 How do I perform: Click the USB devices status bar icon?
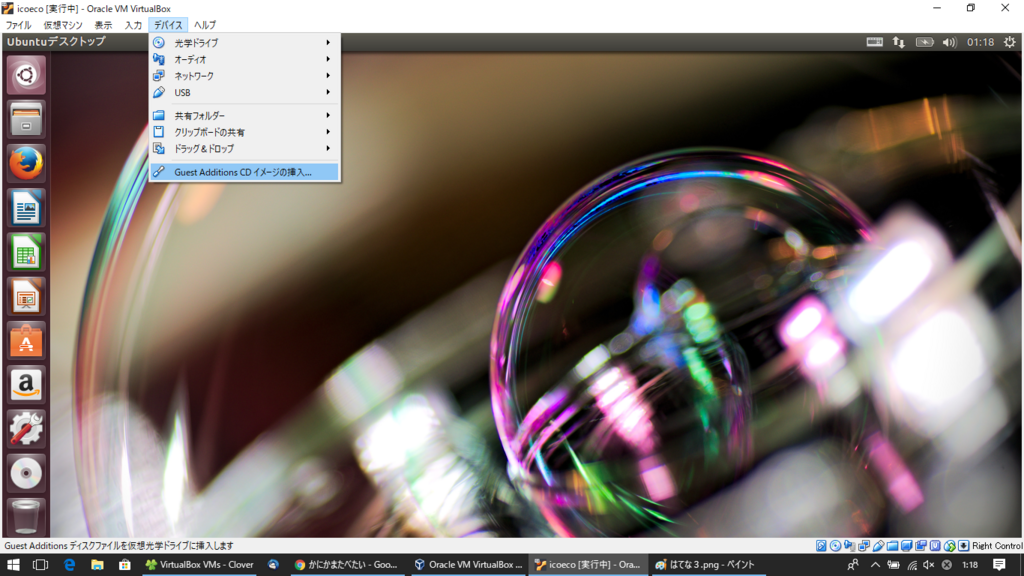878,546
